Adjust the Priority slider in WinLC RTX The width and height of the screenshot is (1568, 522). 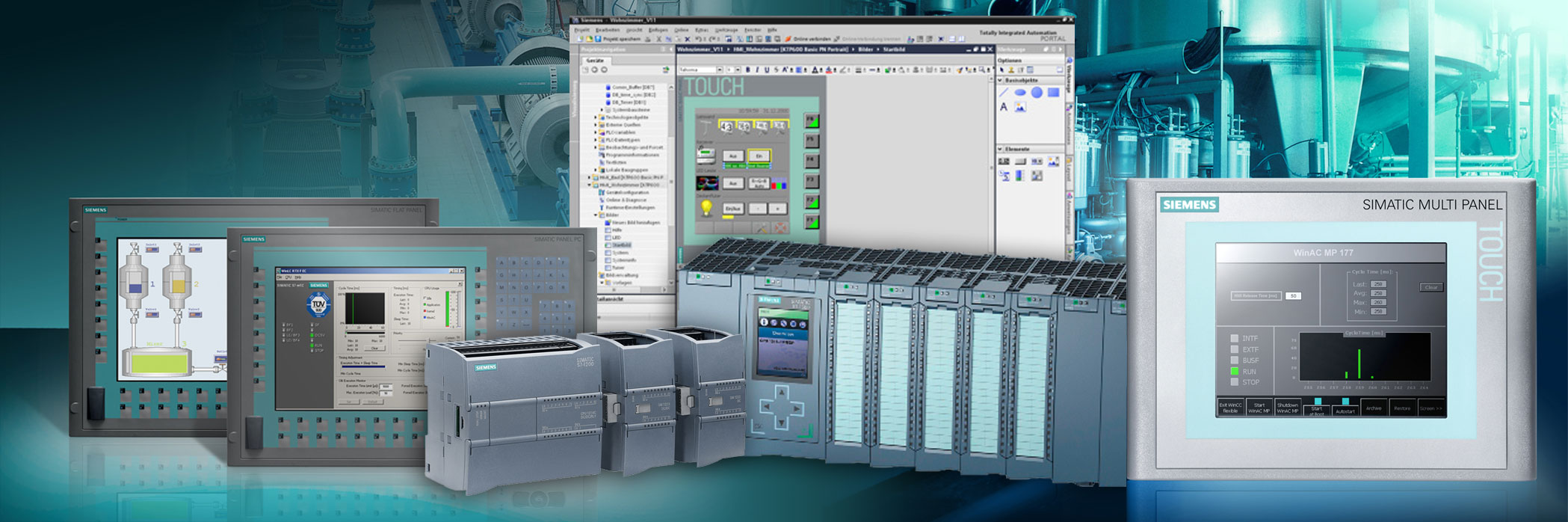[x=428, y=340]
